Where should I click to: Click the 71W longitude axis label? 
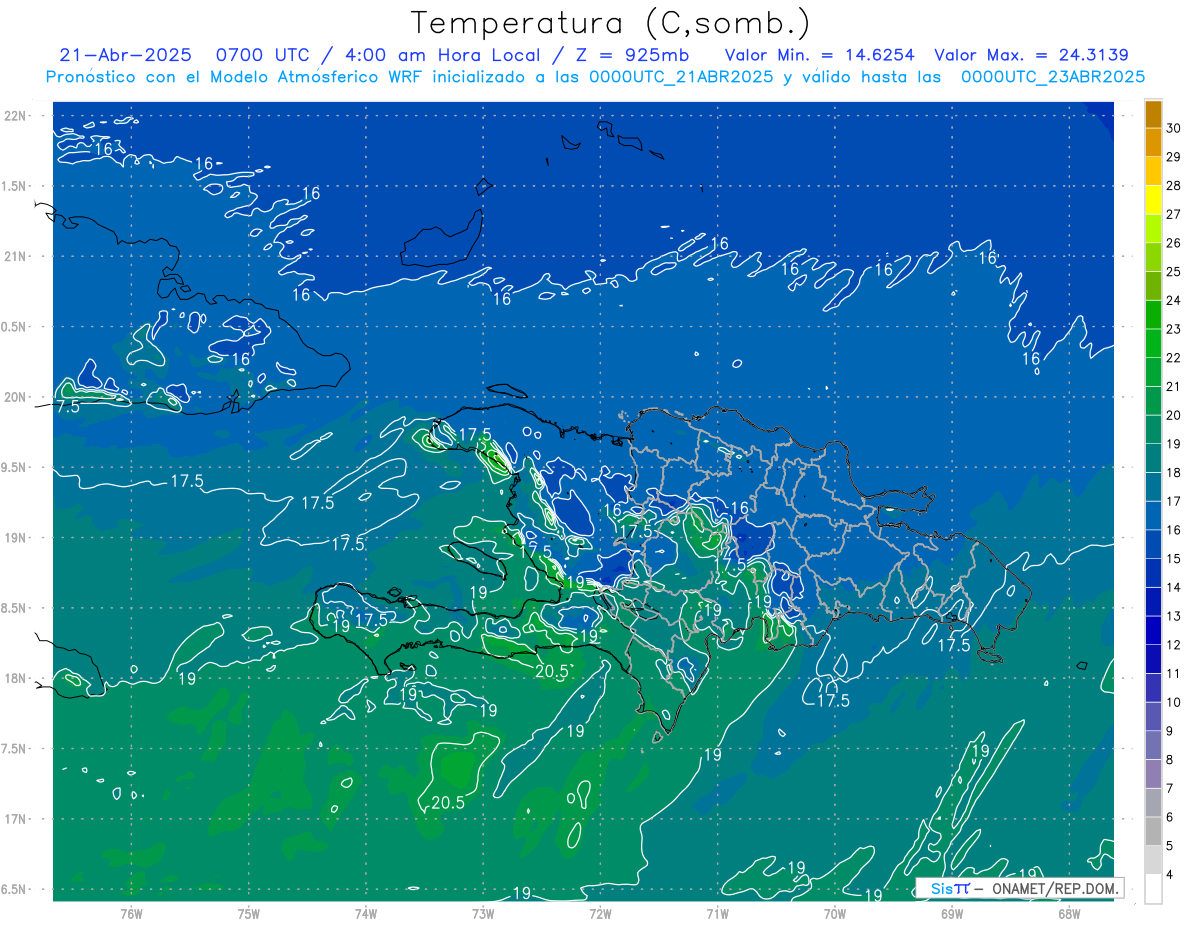pyautogui.click(x=717, y=913)
